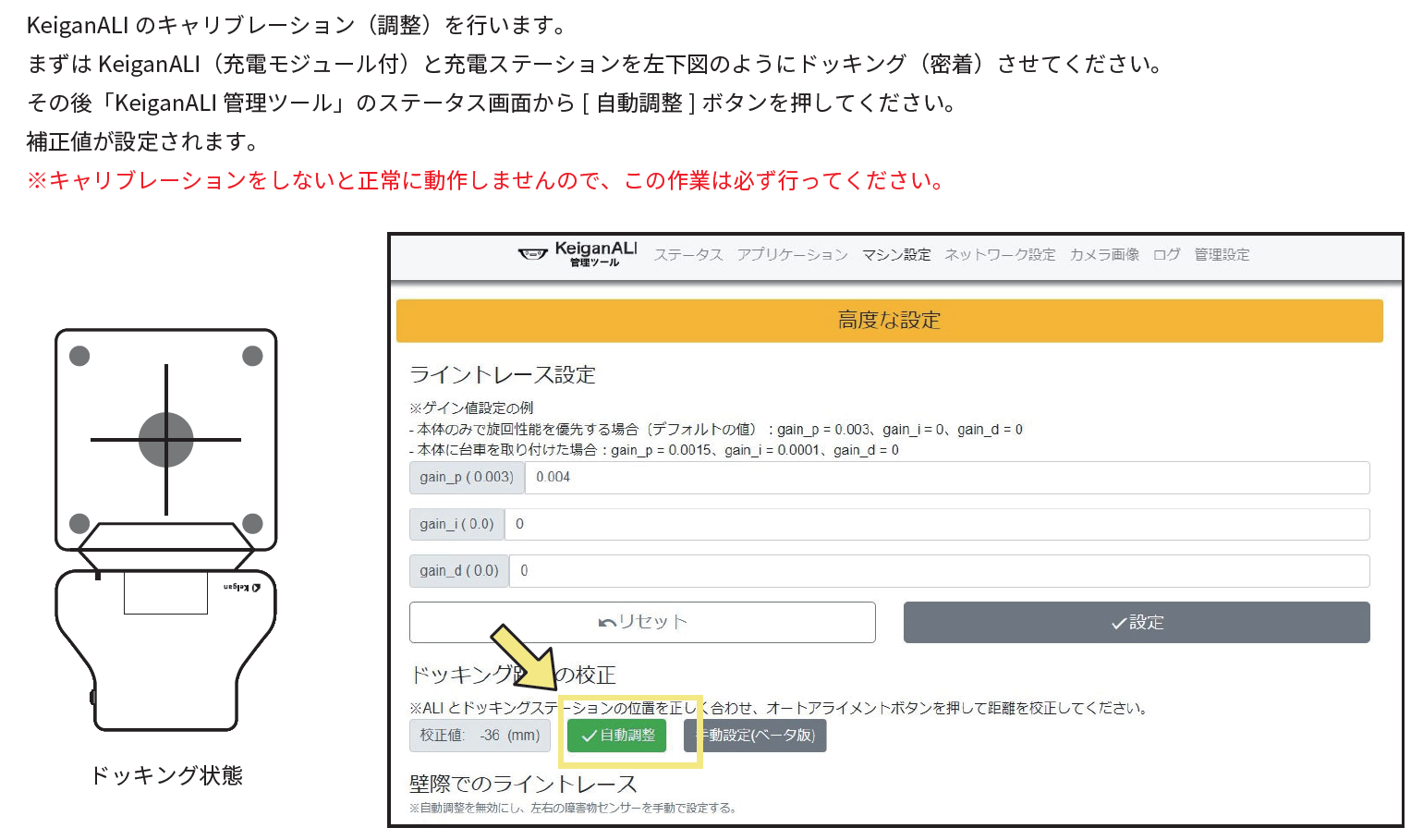Open the ネットワーク設定 page

click(1000, 255)
